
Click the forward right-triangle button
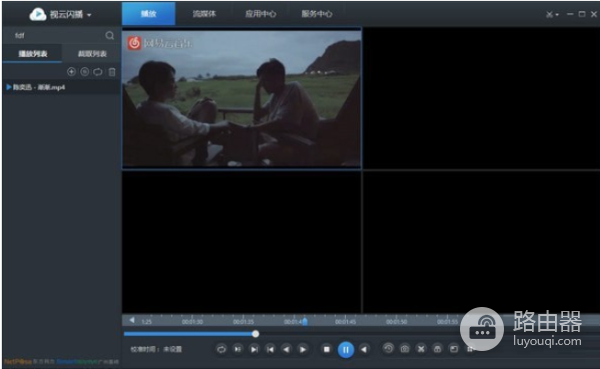[x=303, y=349]
